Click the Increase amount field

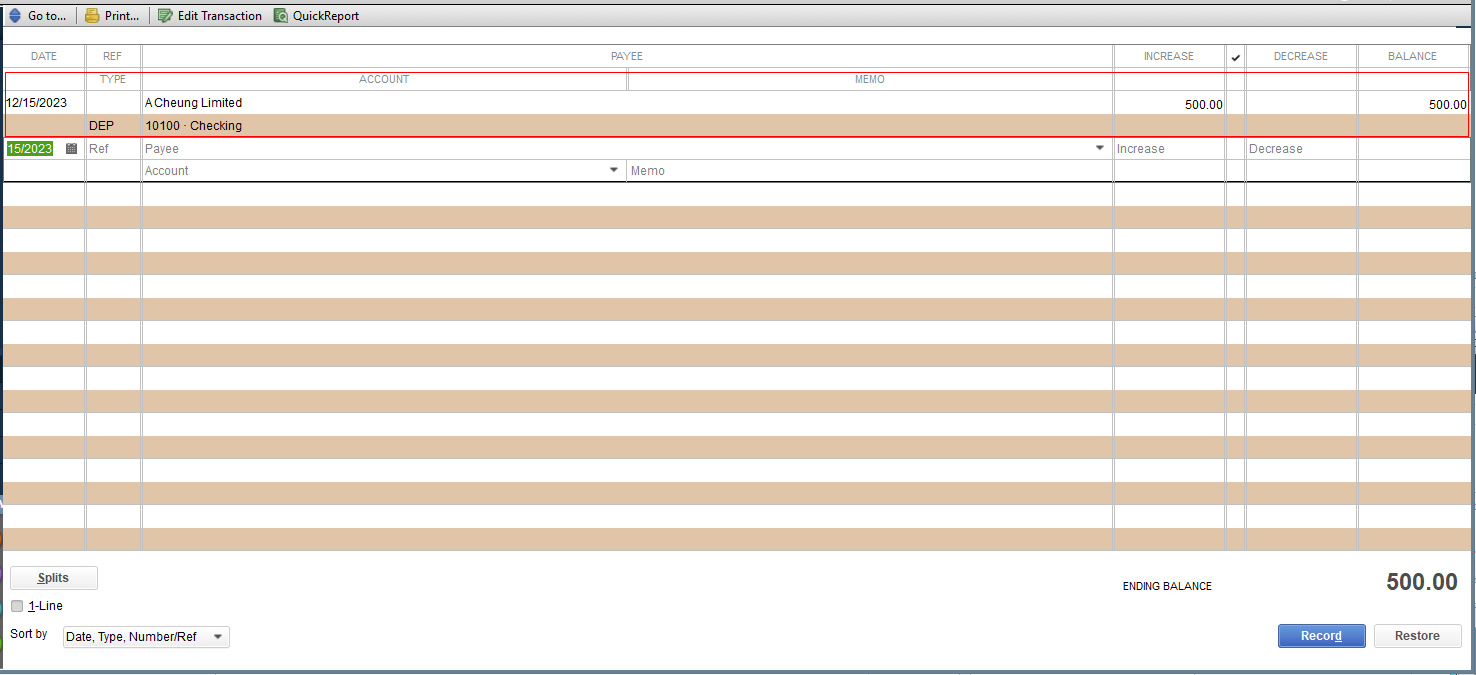coord(1169,149)
